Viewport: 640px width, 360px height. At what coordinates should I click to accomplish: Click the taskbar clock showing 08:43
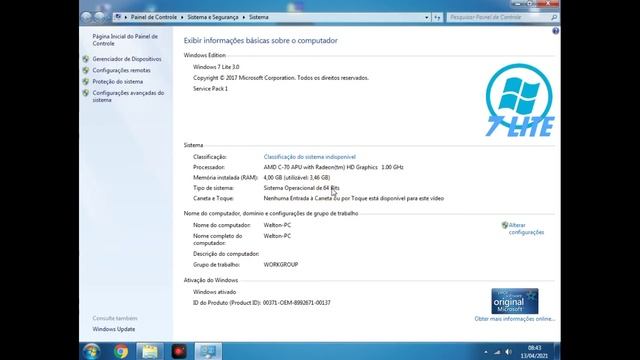(x=534, y=351)
